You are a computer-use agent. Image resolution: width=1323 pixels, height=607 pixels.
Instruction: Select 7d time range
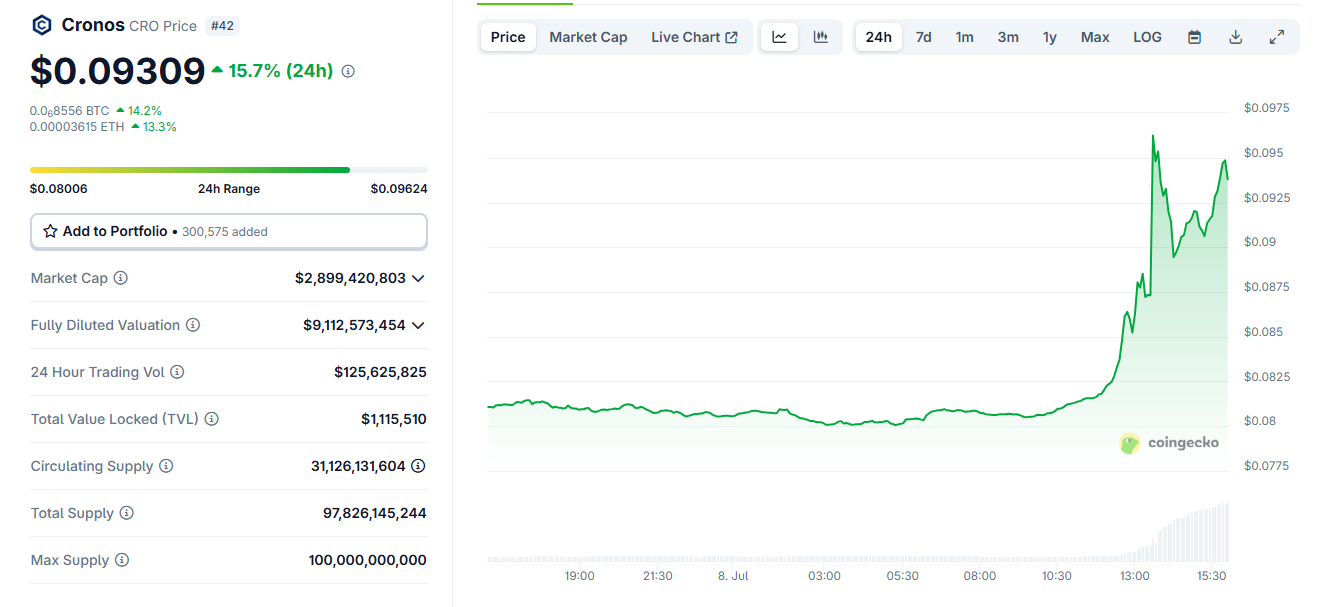point(923,37)
